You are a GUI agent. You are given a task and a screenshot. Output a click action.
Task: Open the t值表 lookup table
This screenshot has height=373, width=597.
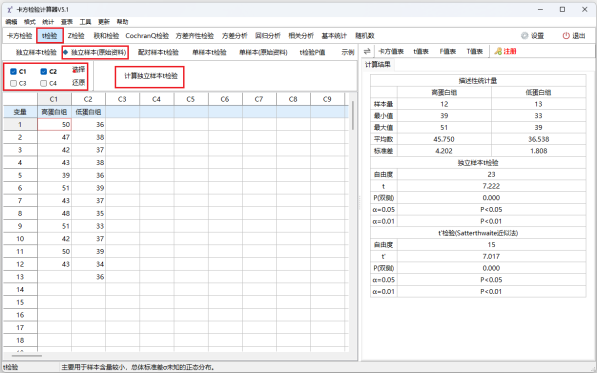point(421,51)
